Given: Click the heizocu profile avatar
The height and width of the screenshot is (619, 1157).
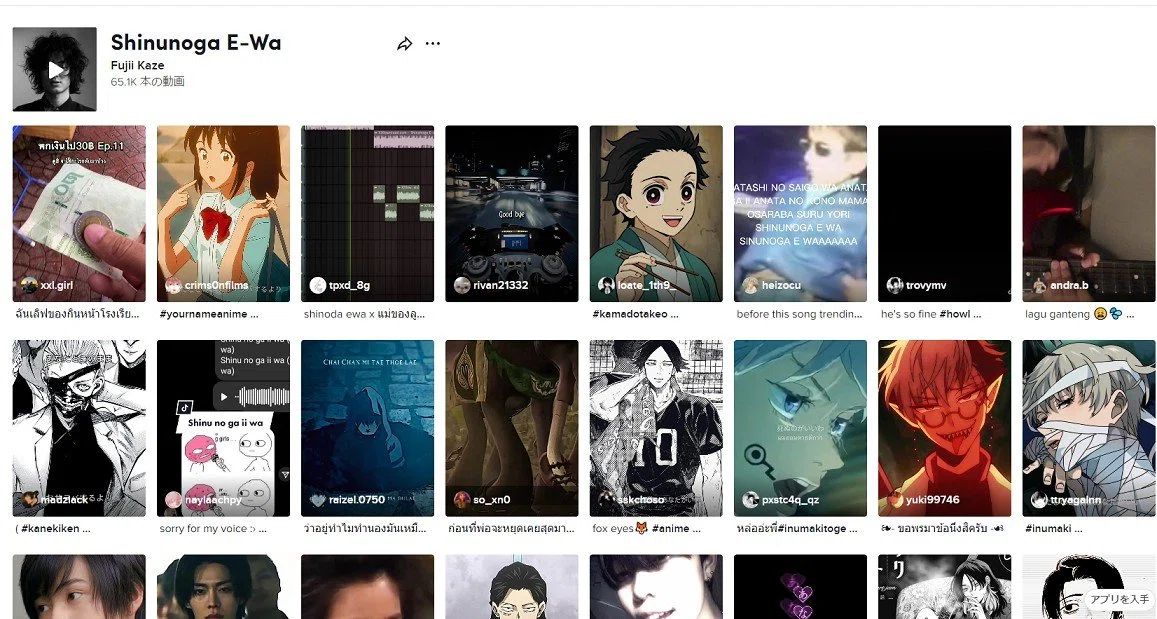Looking at the screenshot, I should [x=750, y=285].
